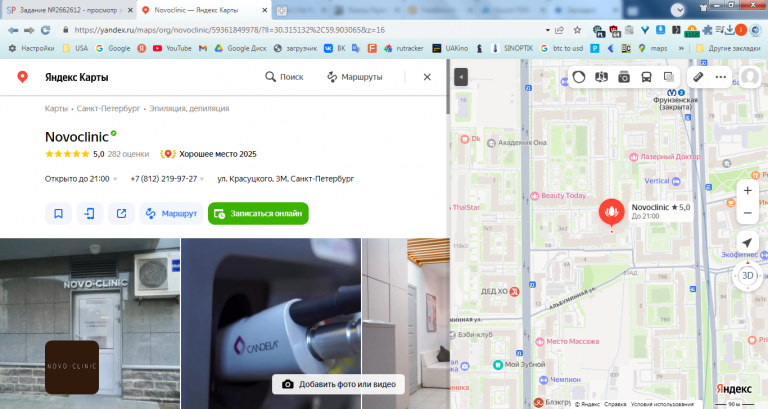Zoom out the map with minus button

747,213
